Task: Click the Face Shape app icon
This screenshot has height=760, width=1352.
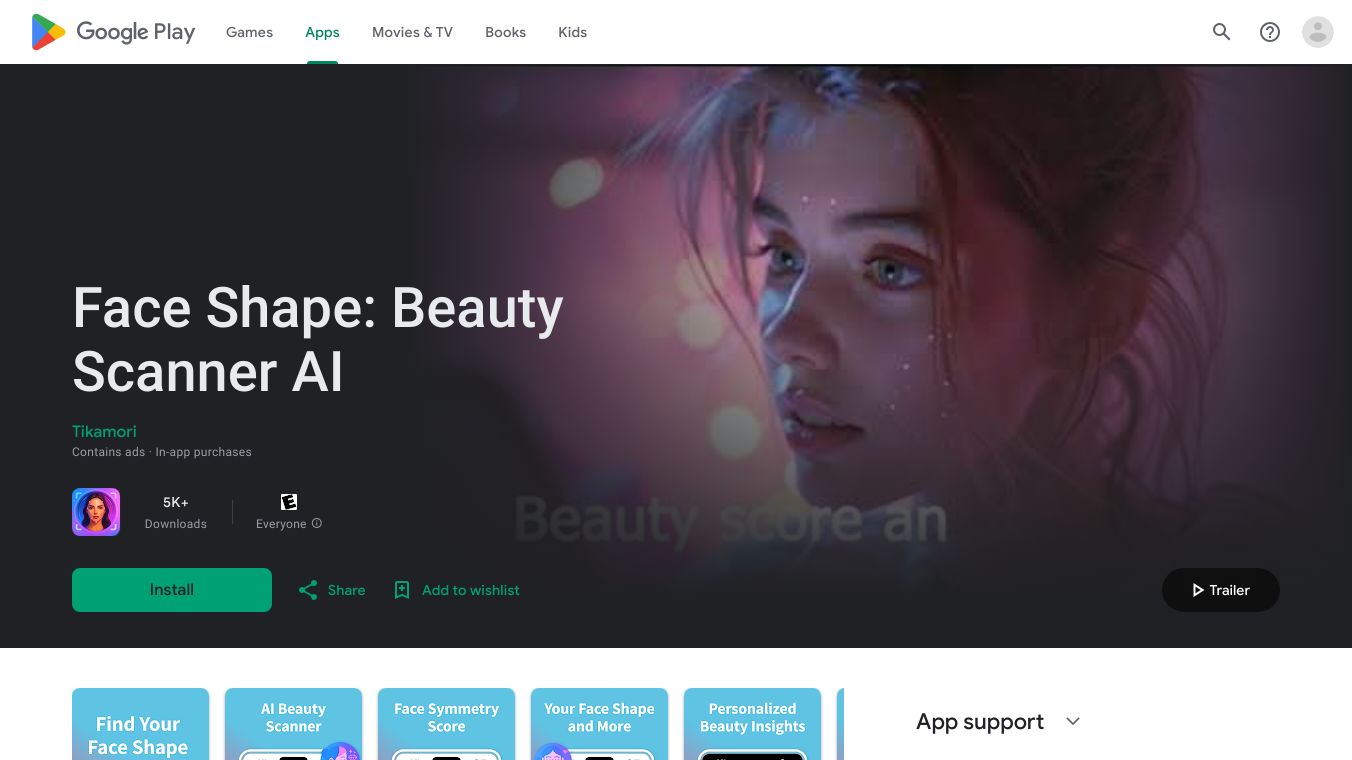Action: point(96,512)
